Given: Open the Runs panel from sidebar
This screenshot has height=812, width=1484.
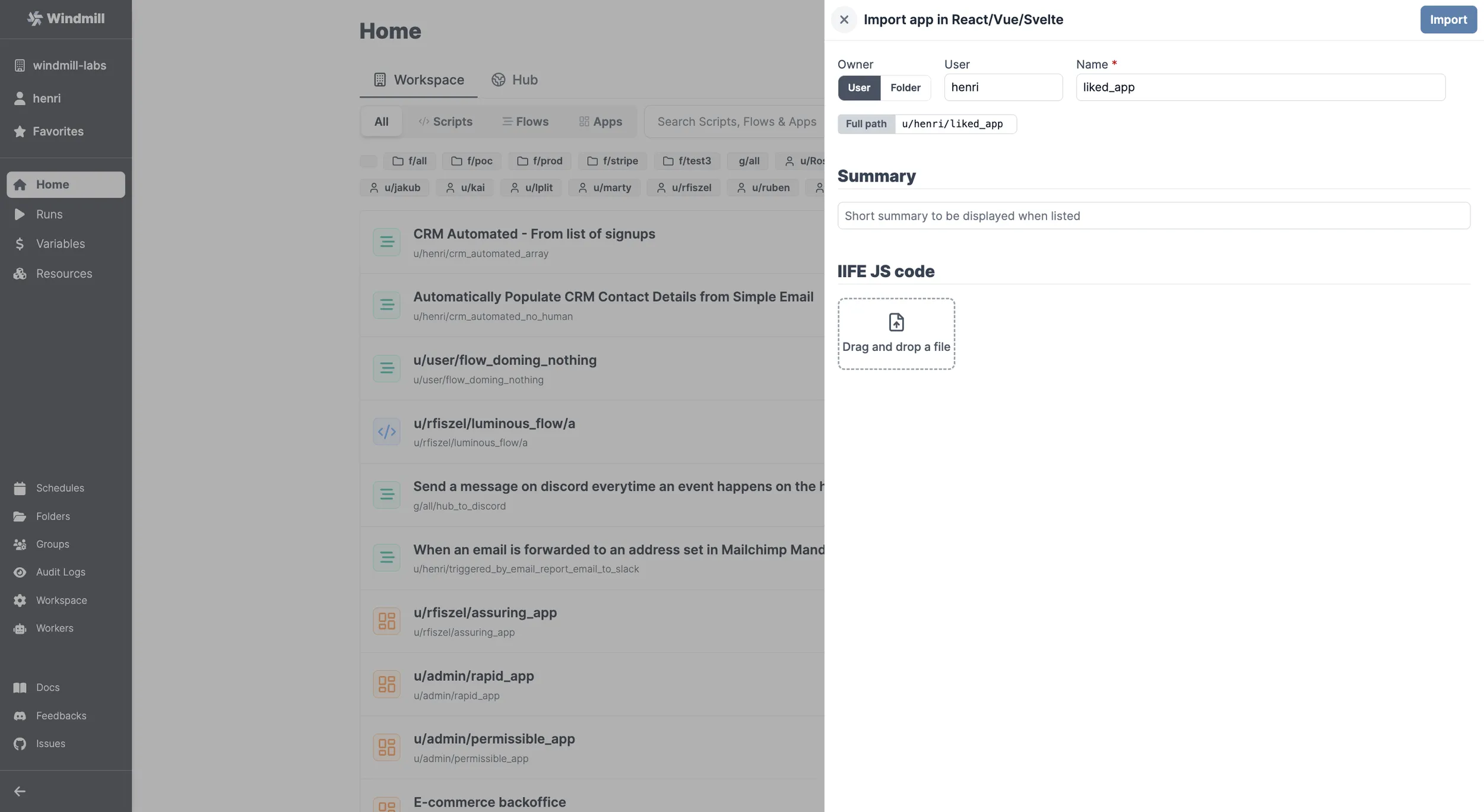Looking at the screenshot, I should (x=50, y=214).
